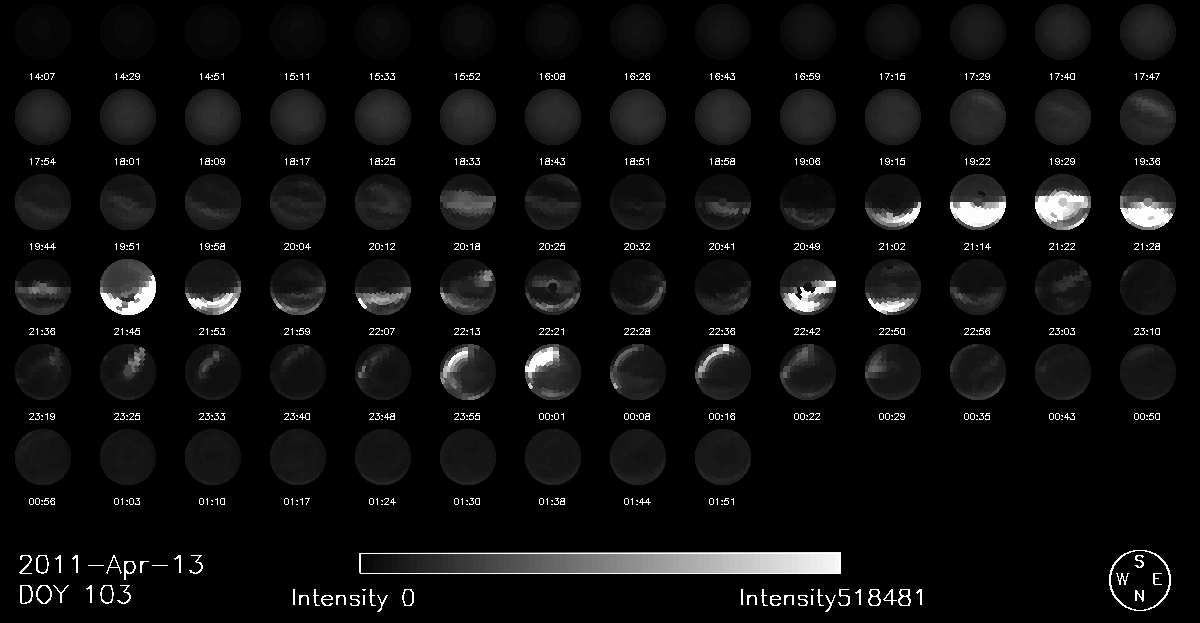Click the 19:44 timestamp label
This screenshot has height=623, width=1200.
[43, 246]
